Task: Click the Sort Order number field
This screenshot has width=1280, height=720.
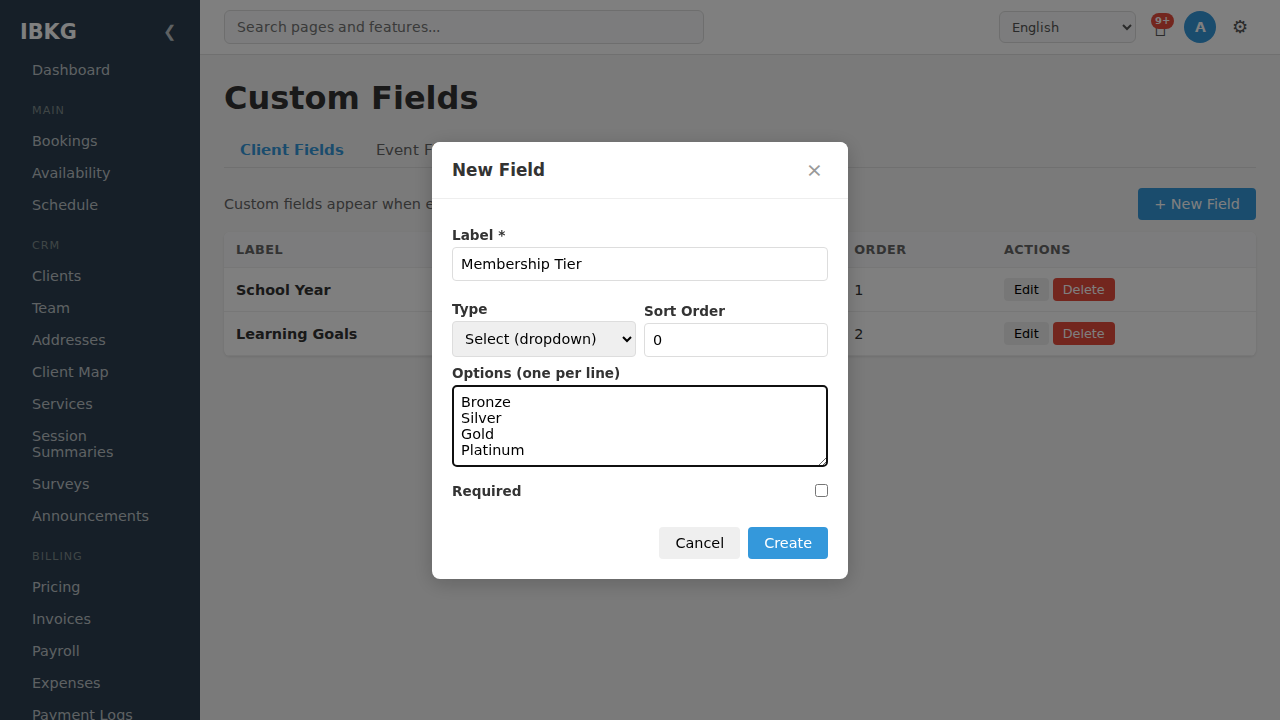Action: (x=736, y=340)
